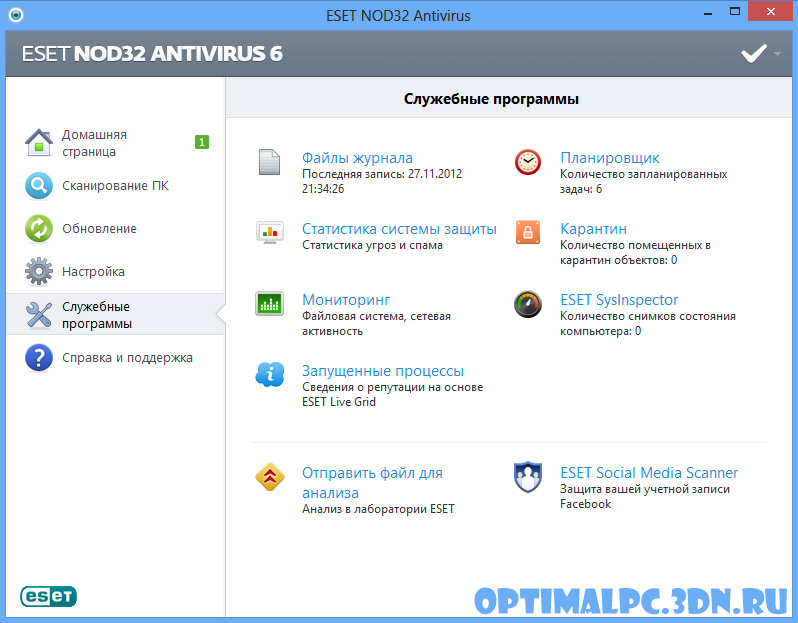Click the blue info cloud processes icon

click(270, 375)
